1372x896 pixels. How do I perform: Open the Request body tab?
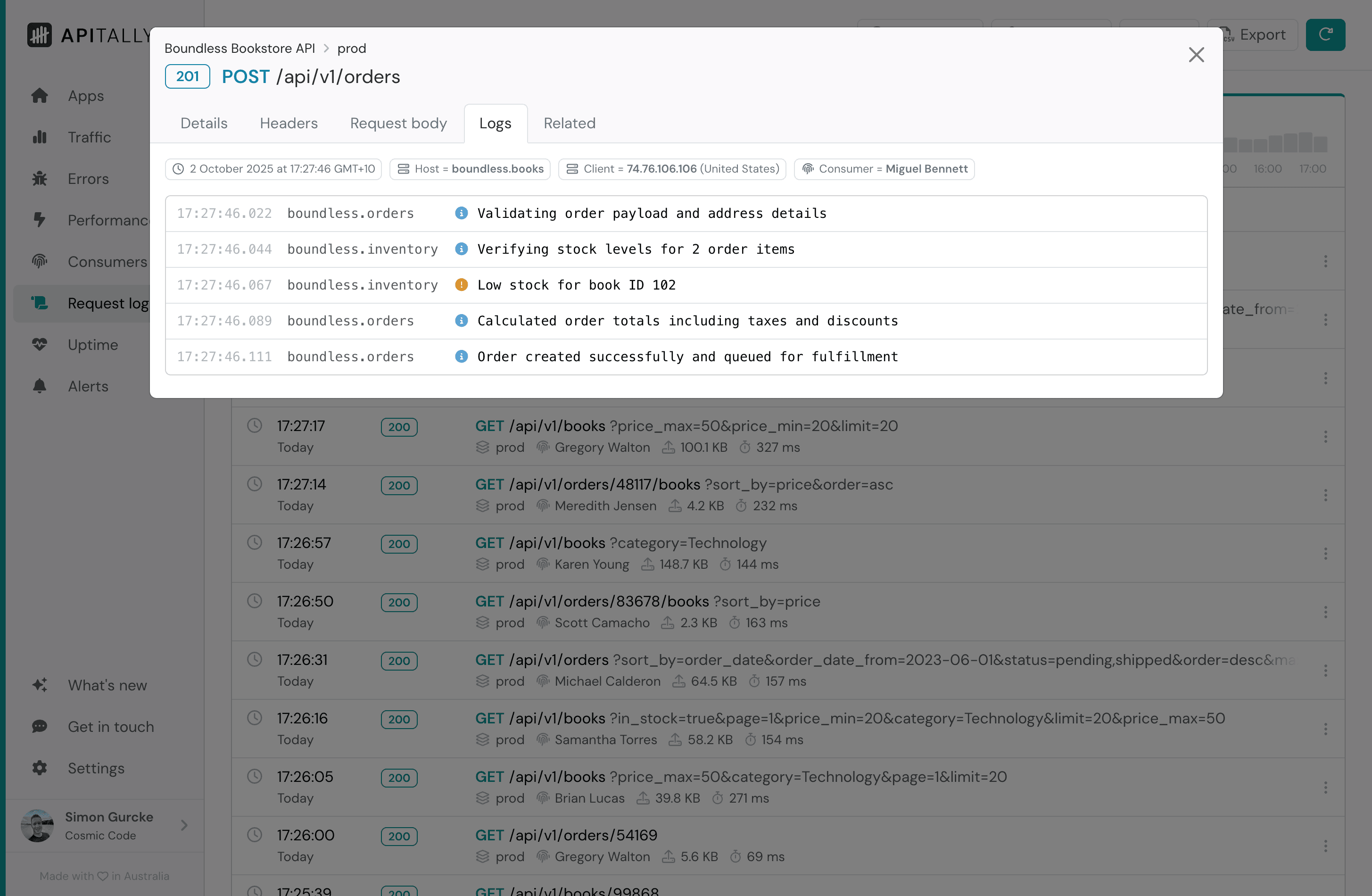coord(398,124)
